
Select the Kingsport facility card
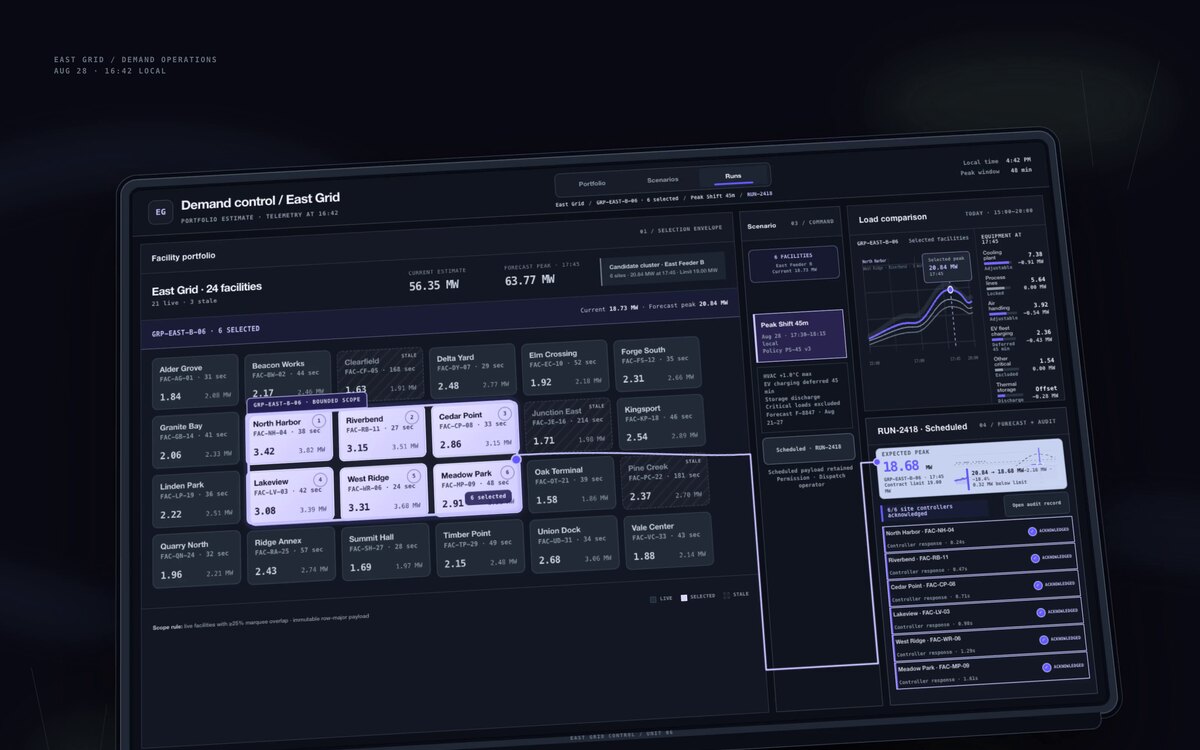click(660, 422)
